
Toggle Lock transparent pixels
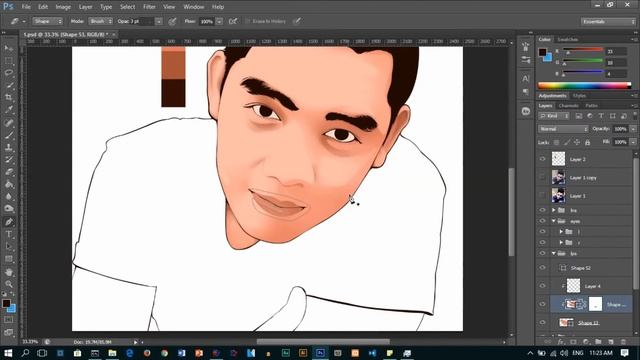click(556, 142)
